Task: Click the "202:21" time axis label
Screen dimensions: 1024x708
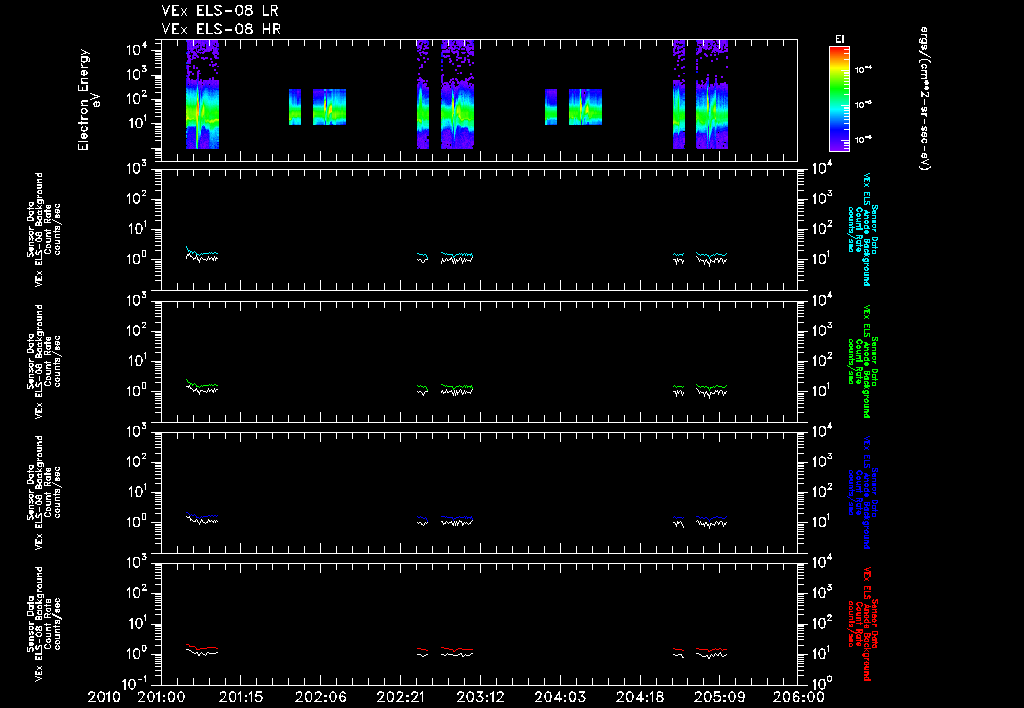Action: pos(400,698)
